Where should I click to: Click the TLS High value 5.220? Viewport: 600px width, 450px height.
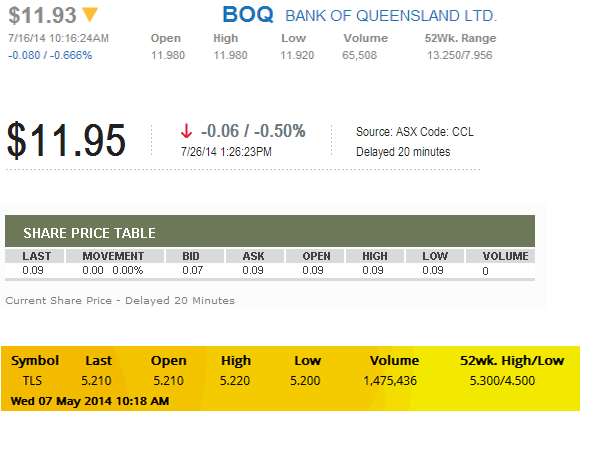[x=235, y=381]
